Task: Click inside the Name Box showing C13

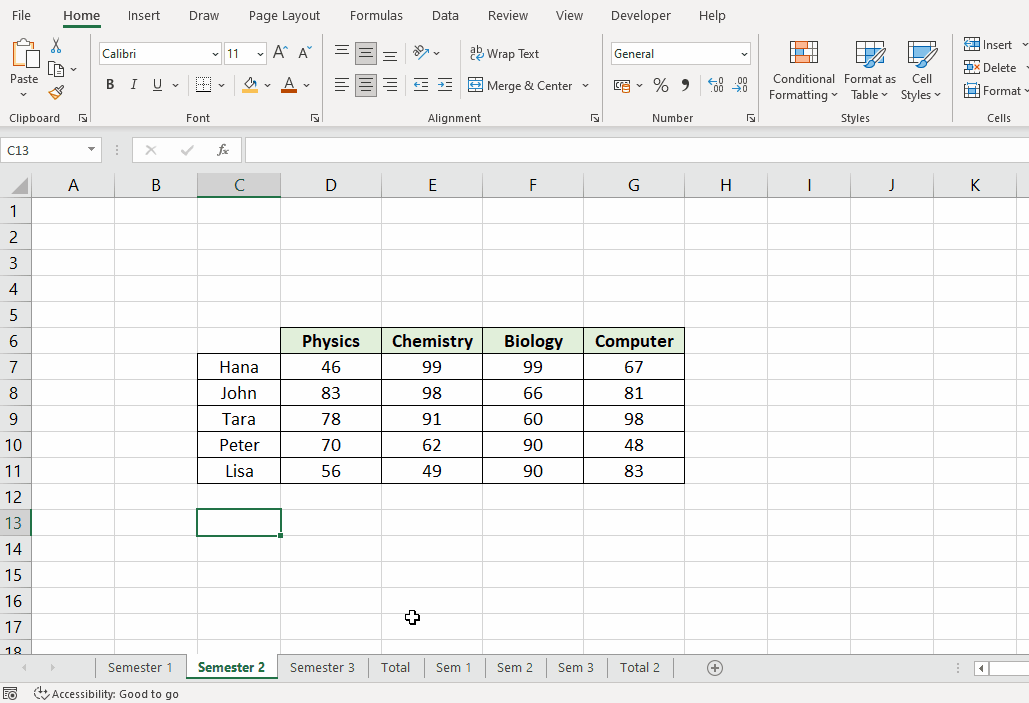Action: (42, 149)
